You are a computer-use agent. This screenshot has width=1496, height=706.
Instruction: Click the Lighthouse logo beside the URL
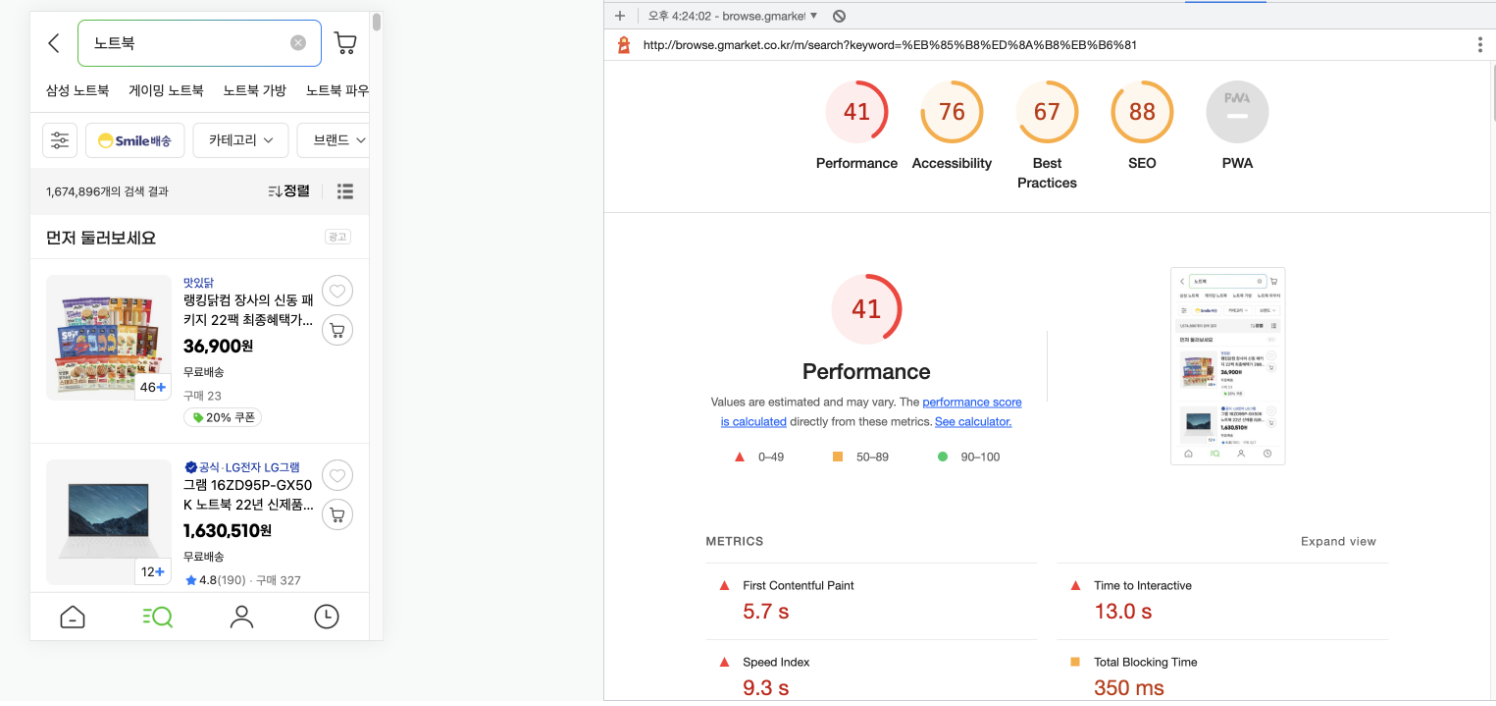click(624, 45)
